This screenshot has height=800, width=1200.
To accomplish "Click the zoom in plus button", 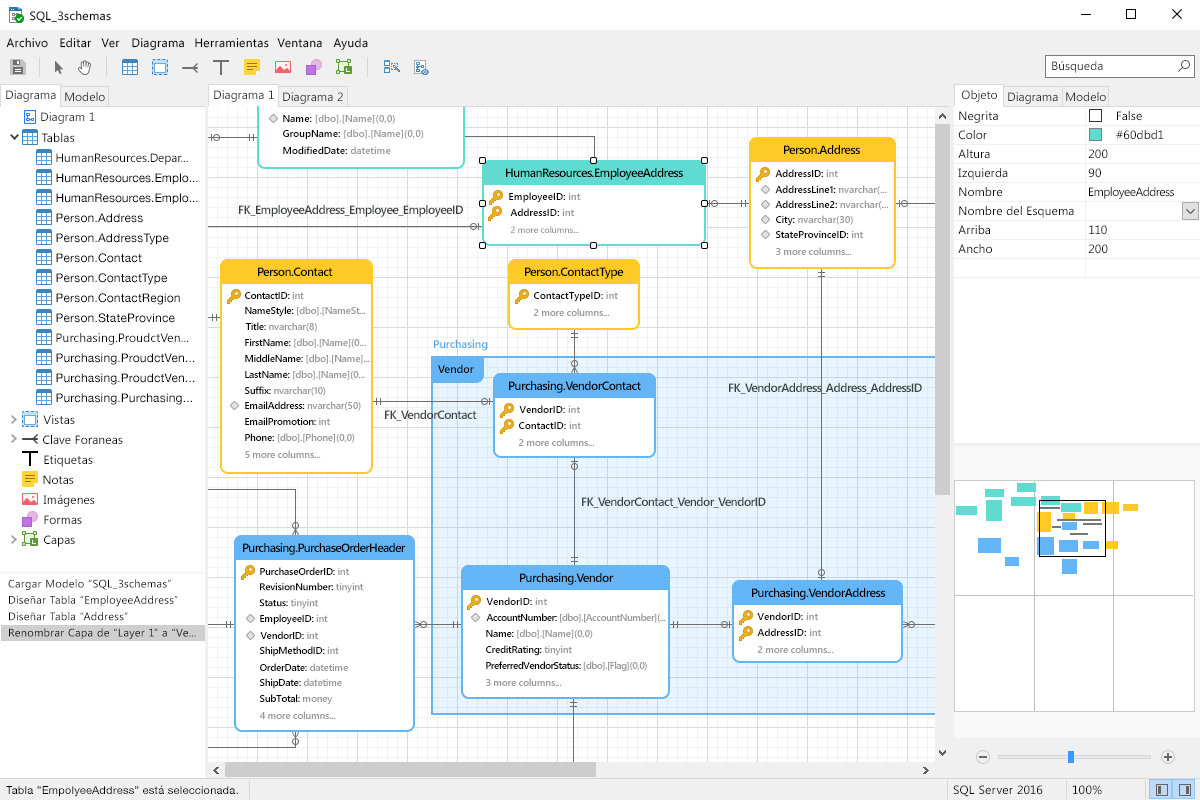I will click(x=1168, y=757).
